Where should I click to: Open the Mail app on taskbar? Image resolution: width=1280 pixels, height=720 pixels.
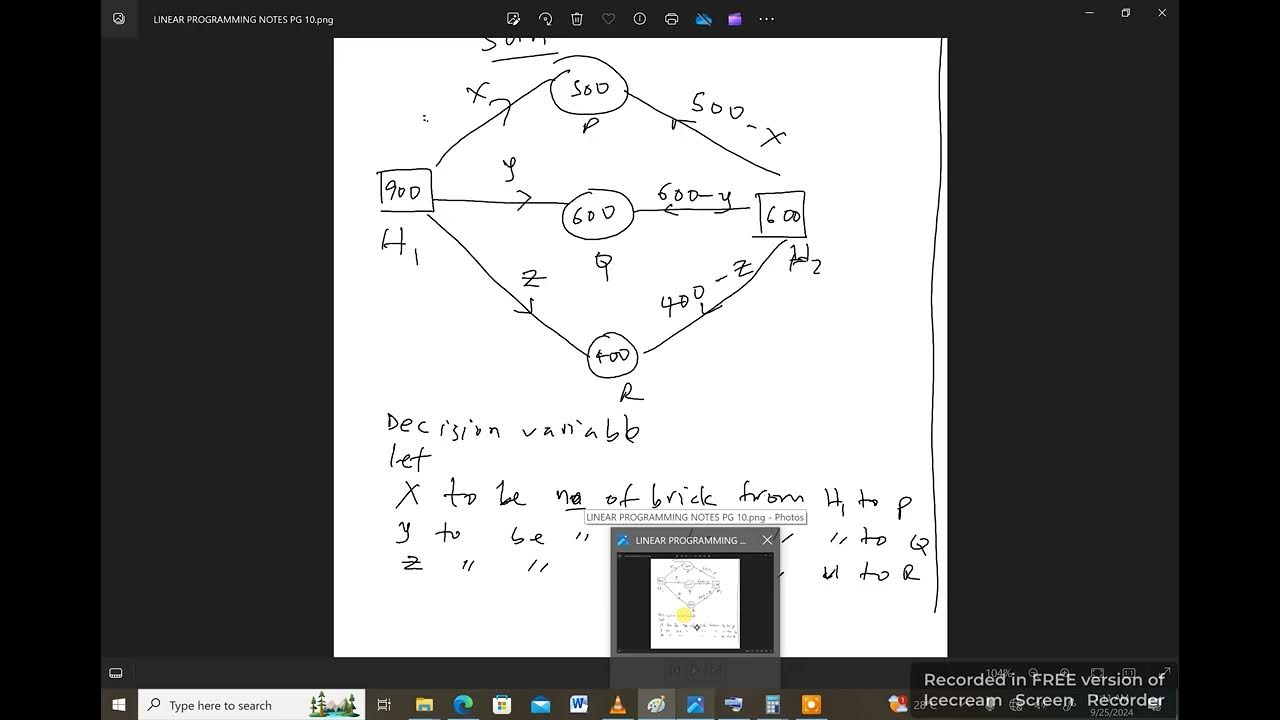pos(540,705)
